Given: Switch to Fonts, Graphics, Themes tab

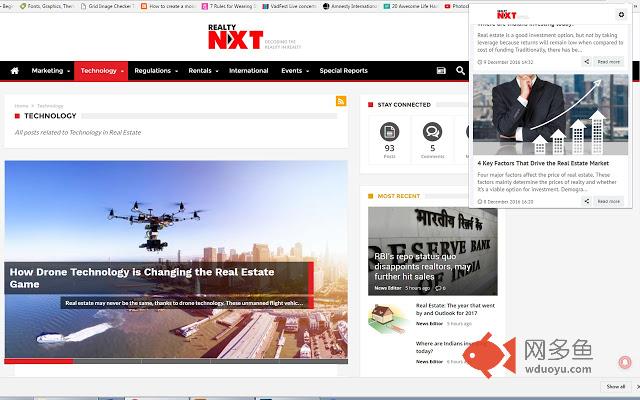Looking at the screenshot, I should tap(47, 6).
